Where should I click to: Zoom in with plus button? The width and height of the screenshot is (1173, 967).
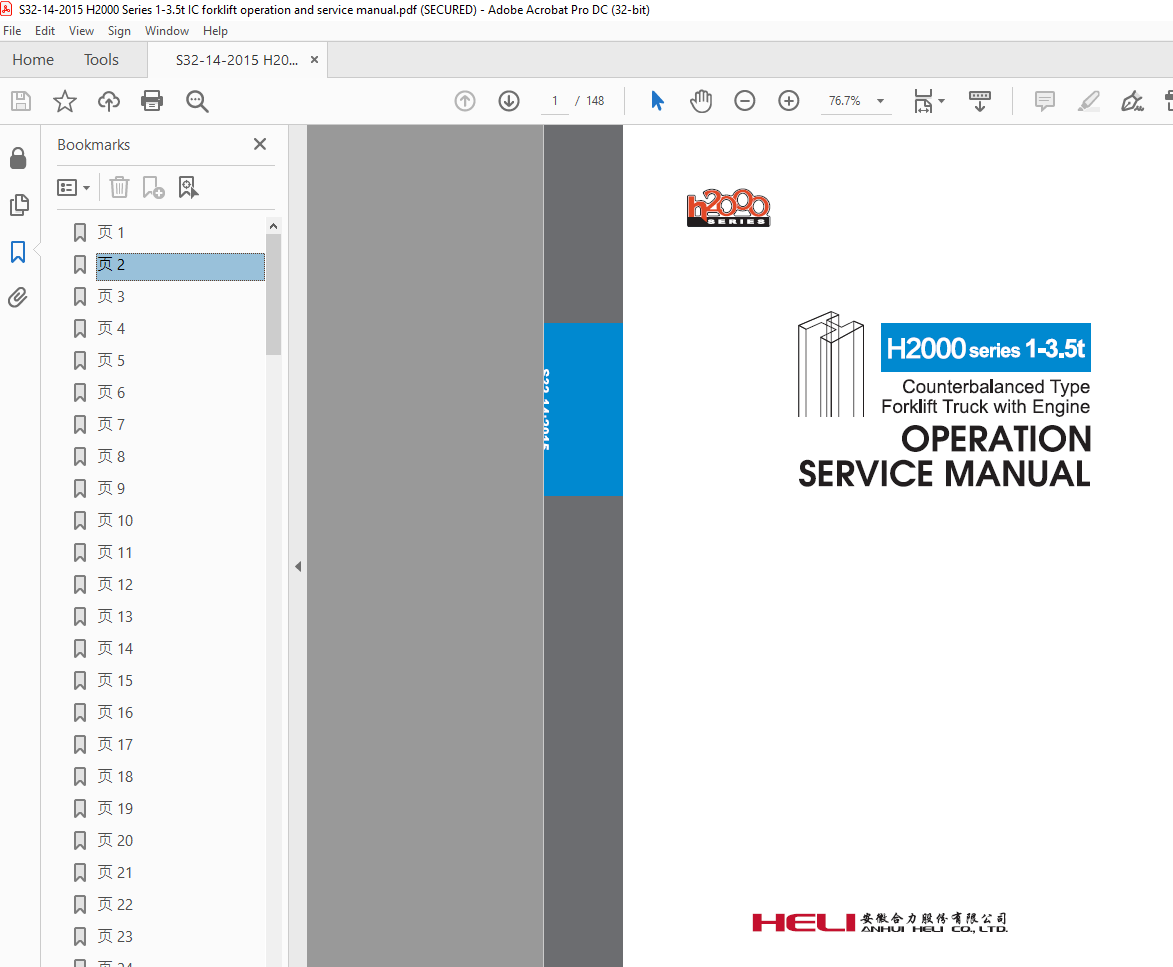(x=788, y=101)
